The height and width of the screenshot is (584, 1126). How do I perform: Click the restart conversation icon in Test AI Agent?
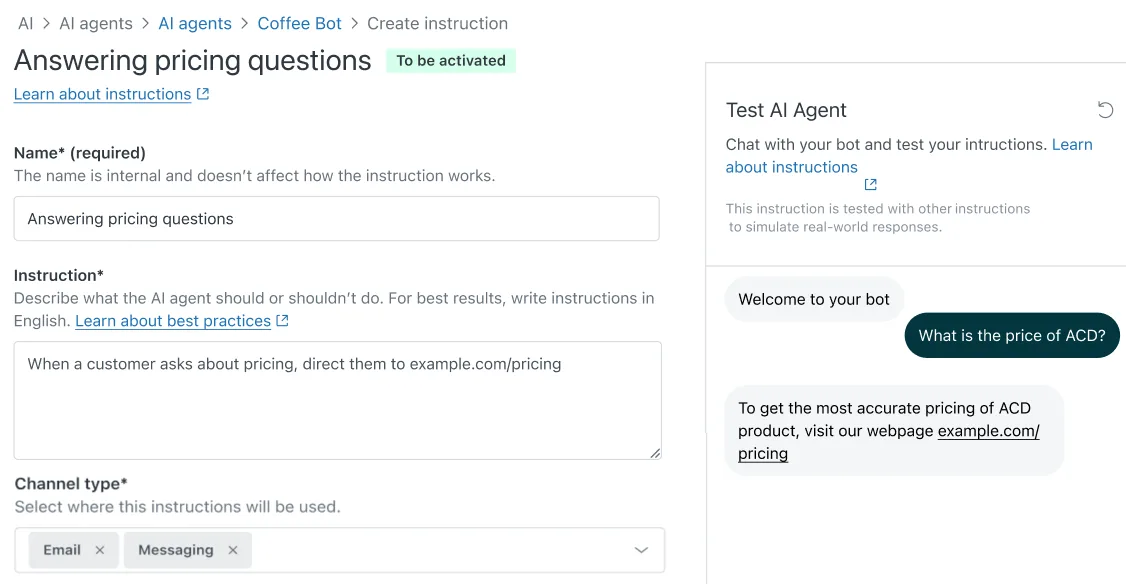click(1104, 110)
